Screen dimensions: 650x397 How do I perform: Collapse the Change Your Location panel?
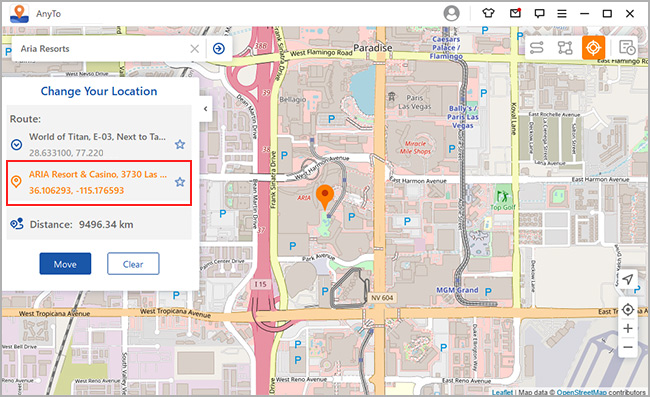pos(206,109)
